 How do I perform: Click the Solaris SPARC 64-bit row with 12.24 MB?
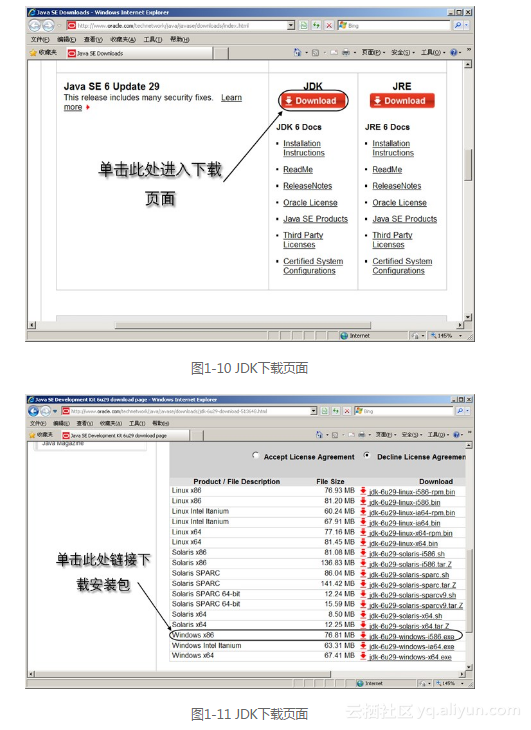[316, 594]
